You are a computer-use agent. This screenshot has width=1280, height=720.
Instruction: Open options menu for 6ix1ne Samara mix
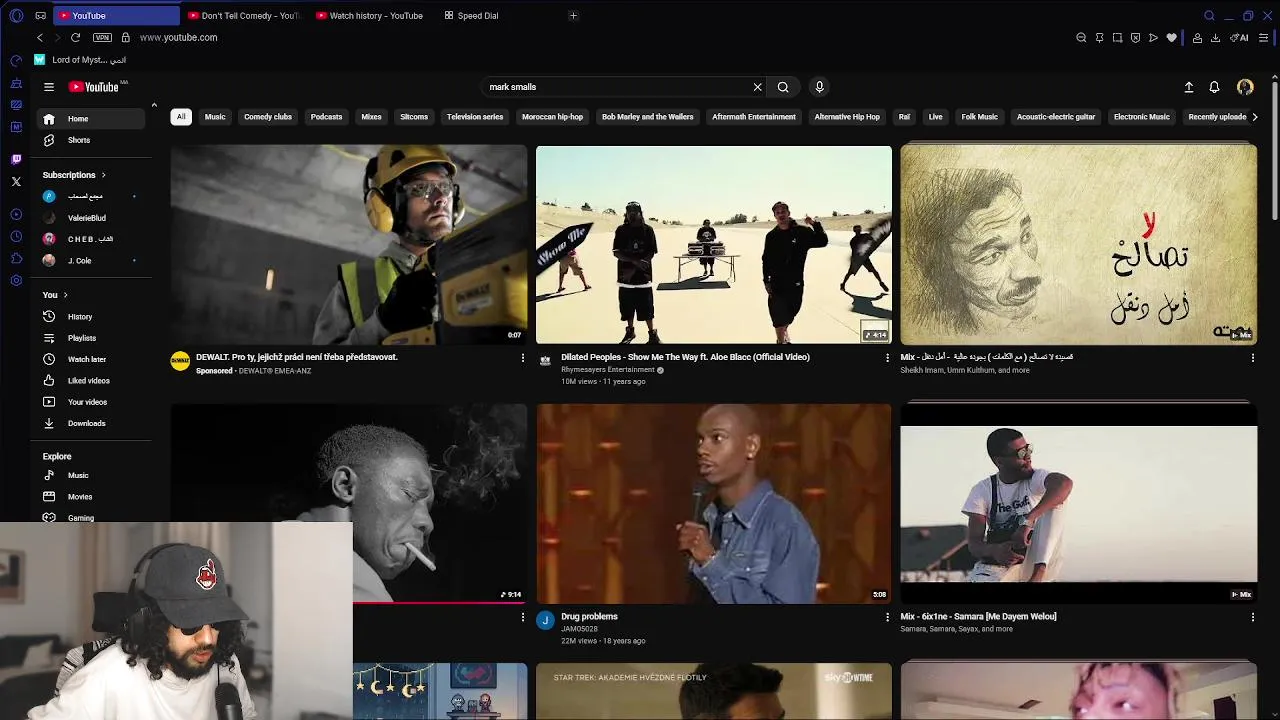(x=1252, y=618)
